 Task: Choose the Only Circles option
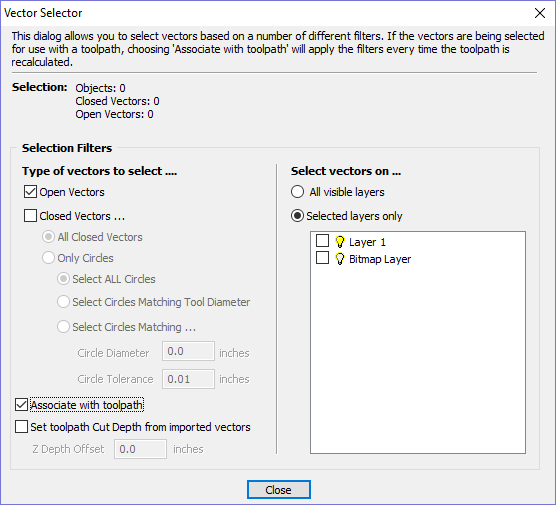[x=48, y=258]
